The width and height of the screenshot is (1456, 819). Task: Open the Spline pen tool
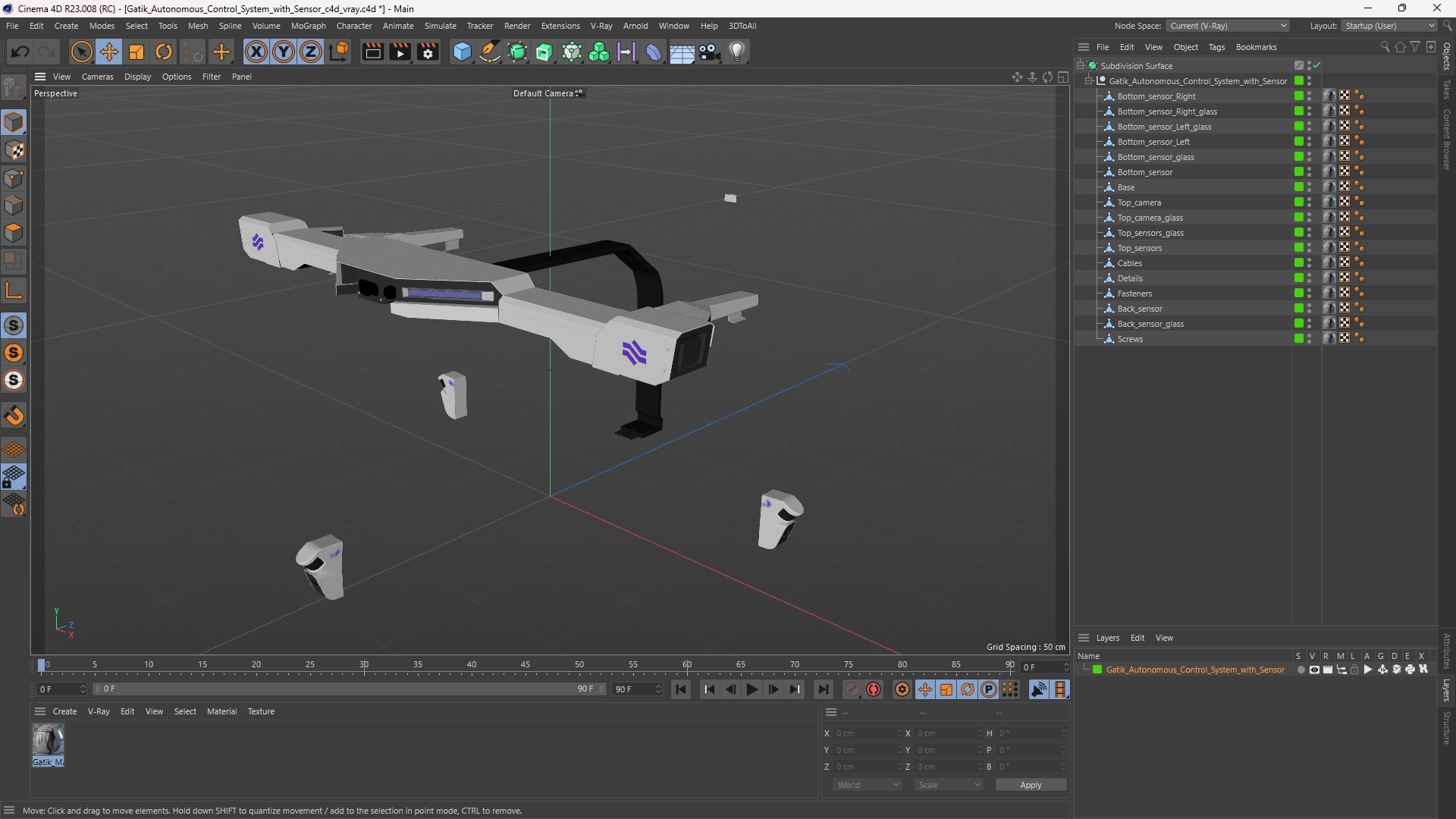click(x=490, y=52)
